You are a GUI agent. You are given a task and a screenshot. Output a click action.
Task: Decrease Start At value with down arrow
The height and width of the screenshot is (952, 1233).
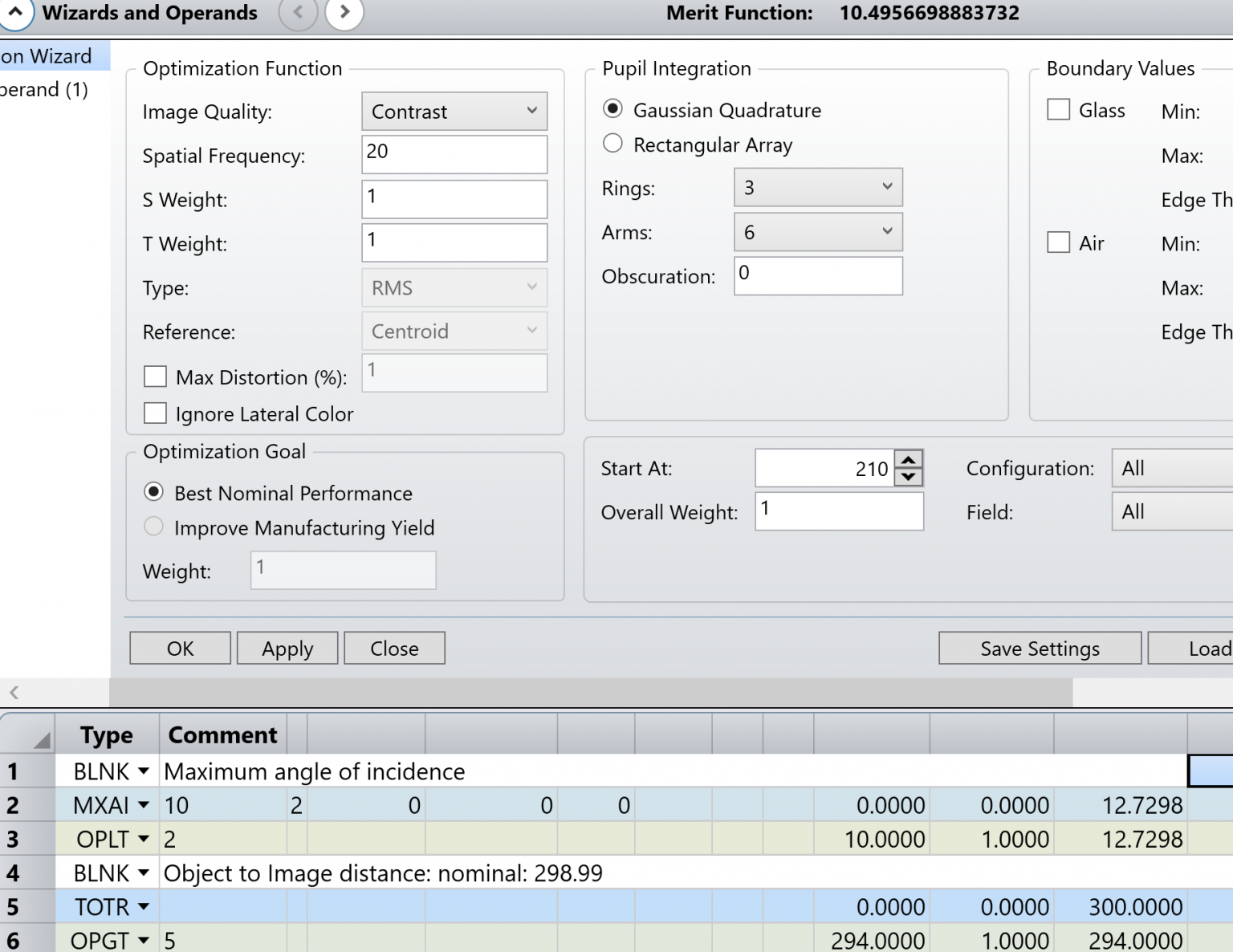pyautogui.click(x=908, y=477)
